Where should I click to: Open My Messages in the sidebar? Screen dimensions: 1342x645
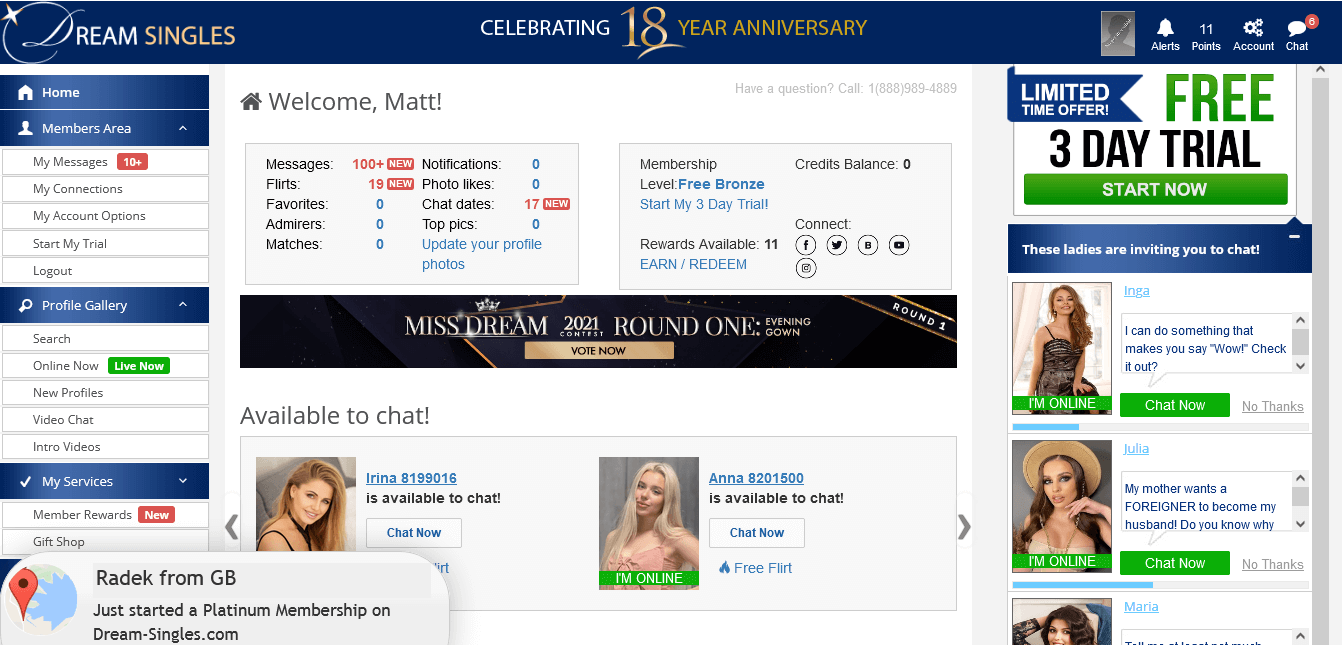(x=106, y=162)
